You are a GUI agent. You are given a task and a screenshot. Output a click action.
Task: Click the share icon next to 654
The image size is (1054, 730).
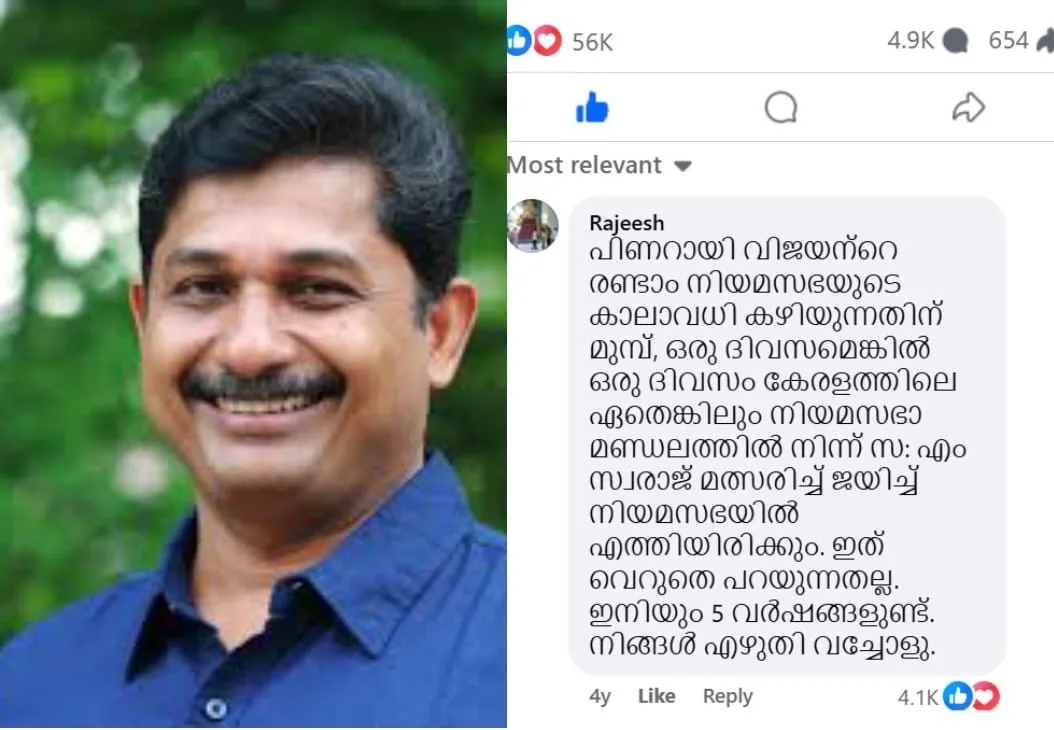(1045, 41)
